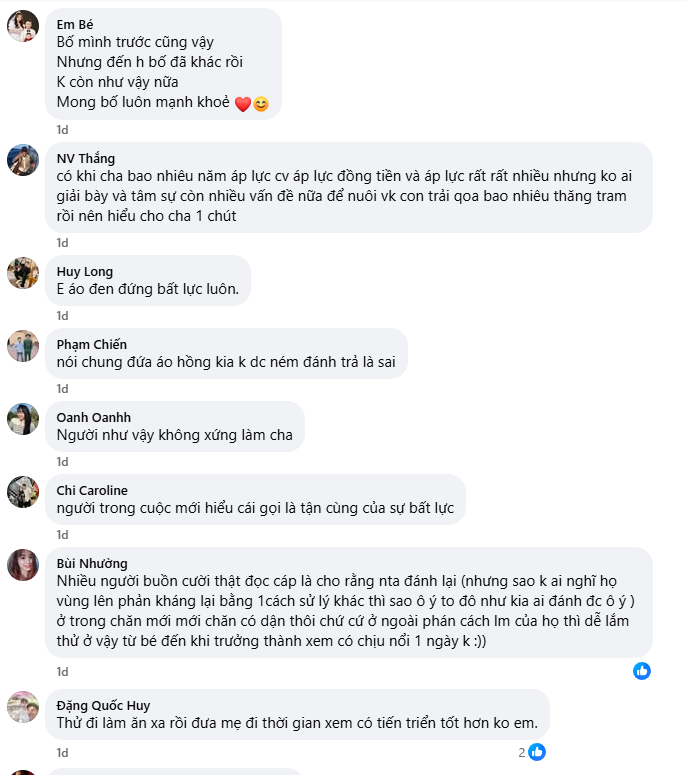Viewport: 687px width, 775px height.
Task: Open the Bùi Nhường name link
Action: click(92, 563)
